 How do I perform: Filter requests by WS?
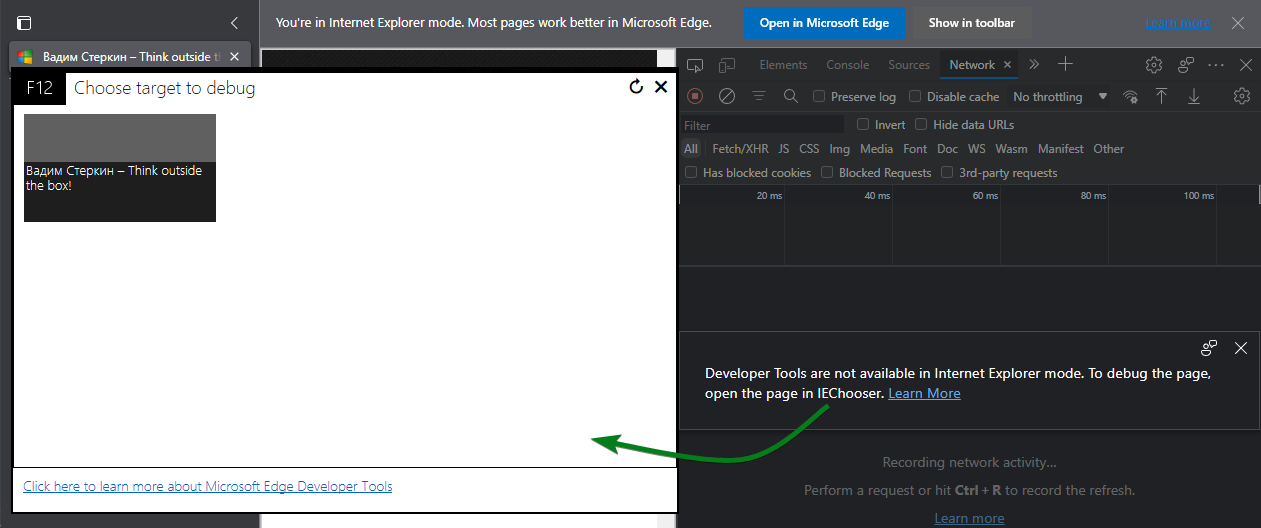977,149
